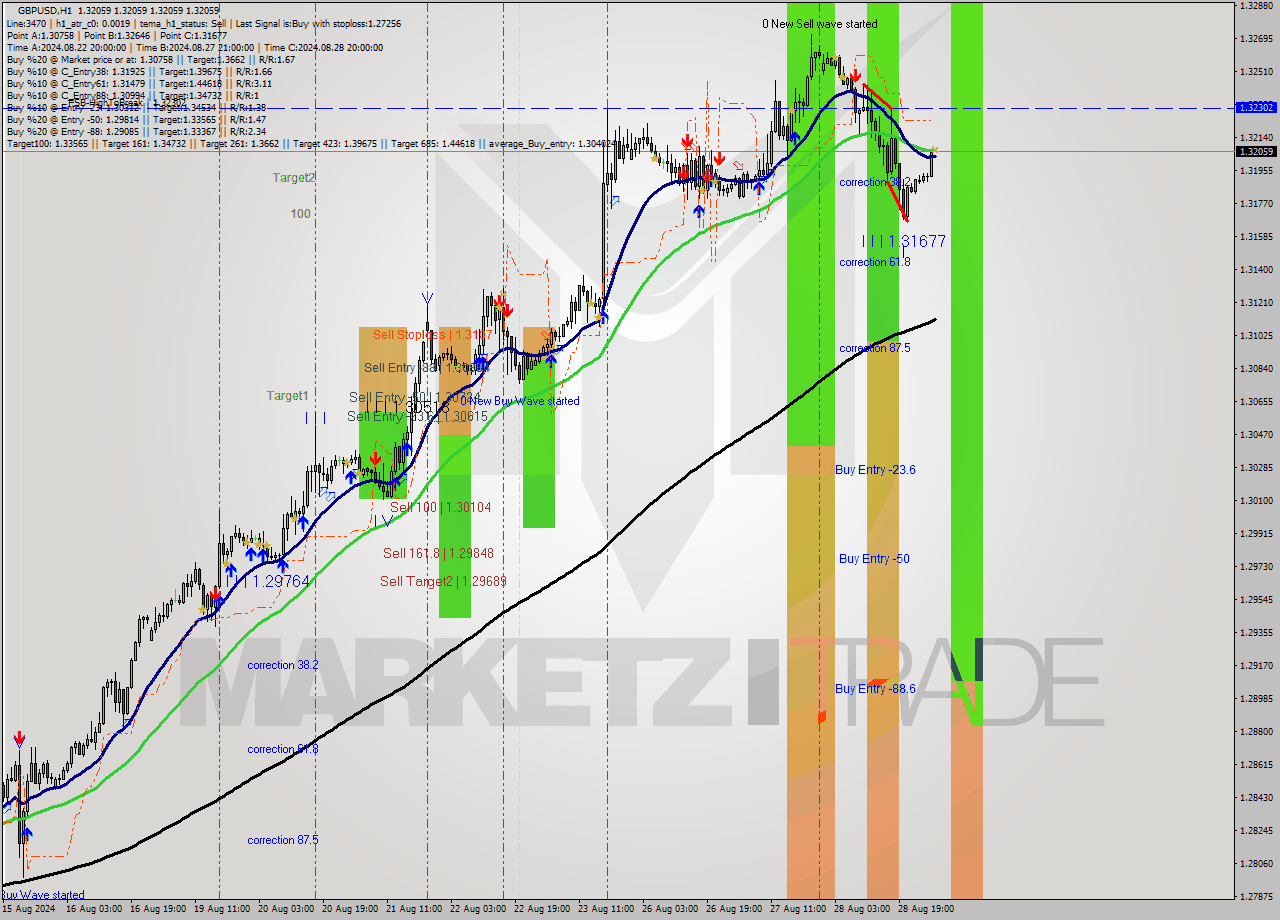Image resolution: width=1280 pixels, height=920 pixels.
Task: Click the 1.28800 price axis value
Action: coord(1255,732)
